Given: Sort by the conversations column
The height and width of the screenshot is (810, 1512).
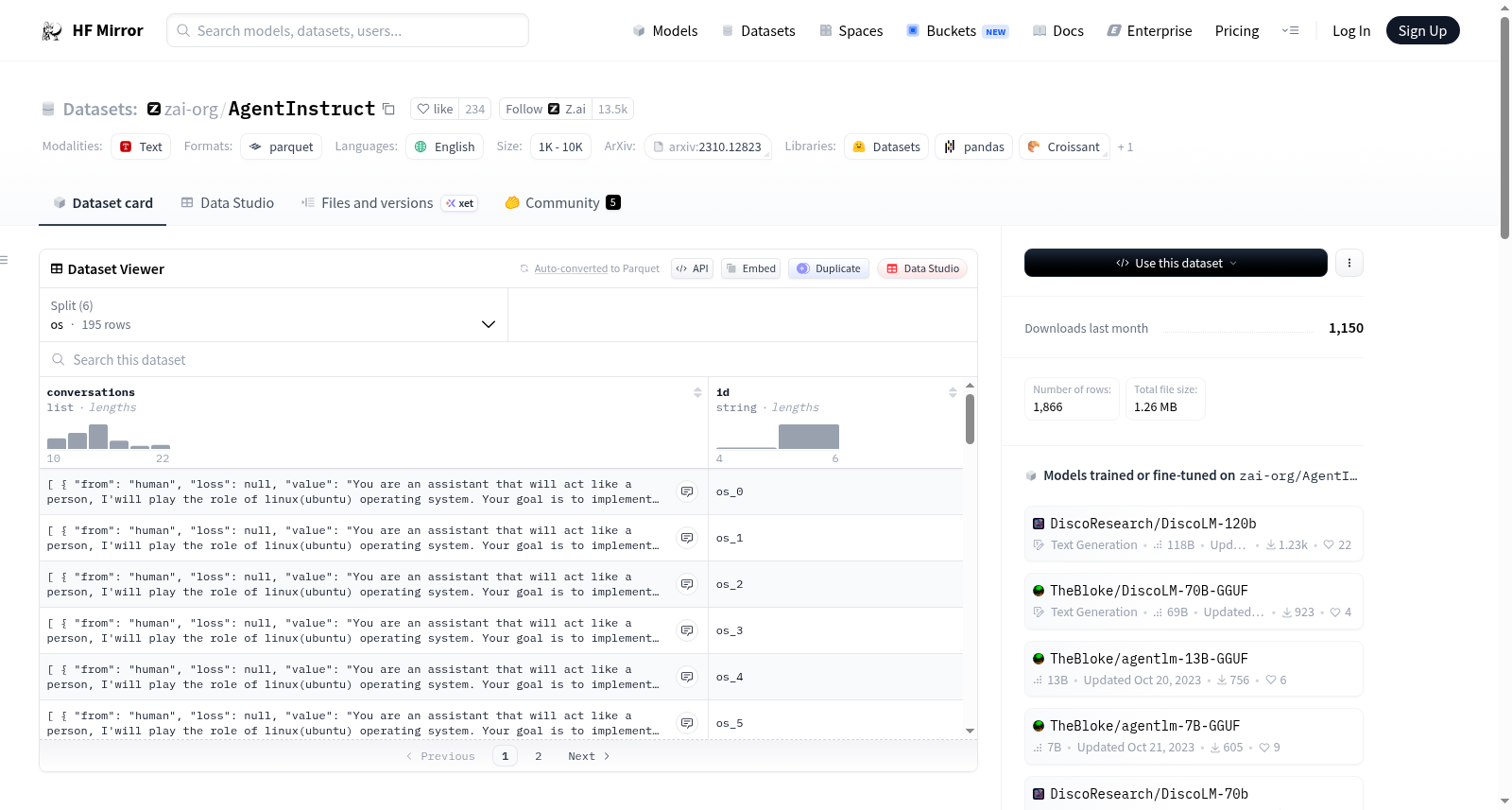Looking at the screenshot, I should 697,392.
